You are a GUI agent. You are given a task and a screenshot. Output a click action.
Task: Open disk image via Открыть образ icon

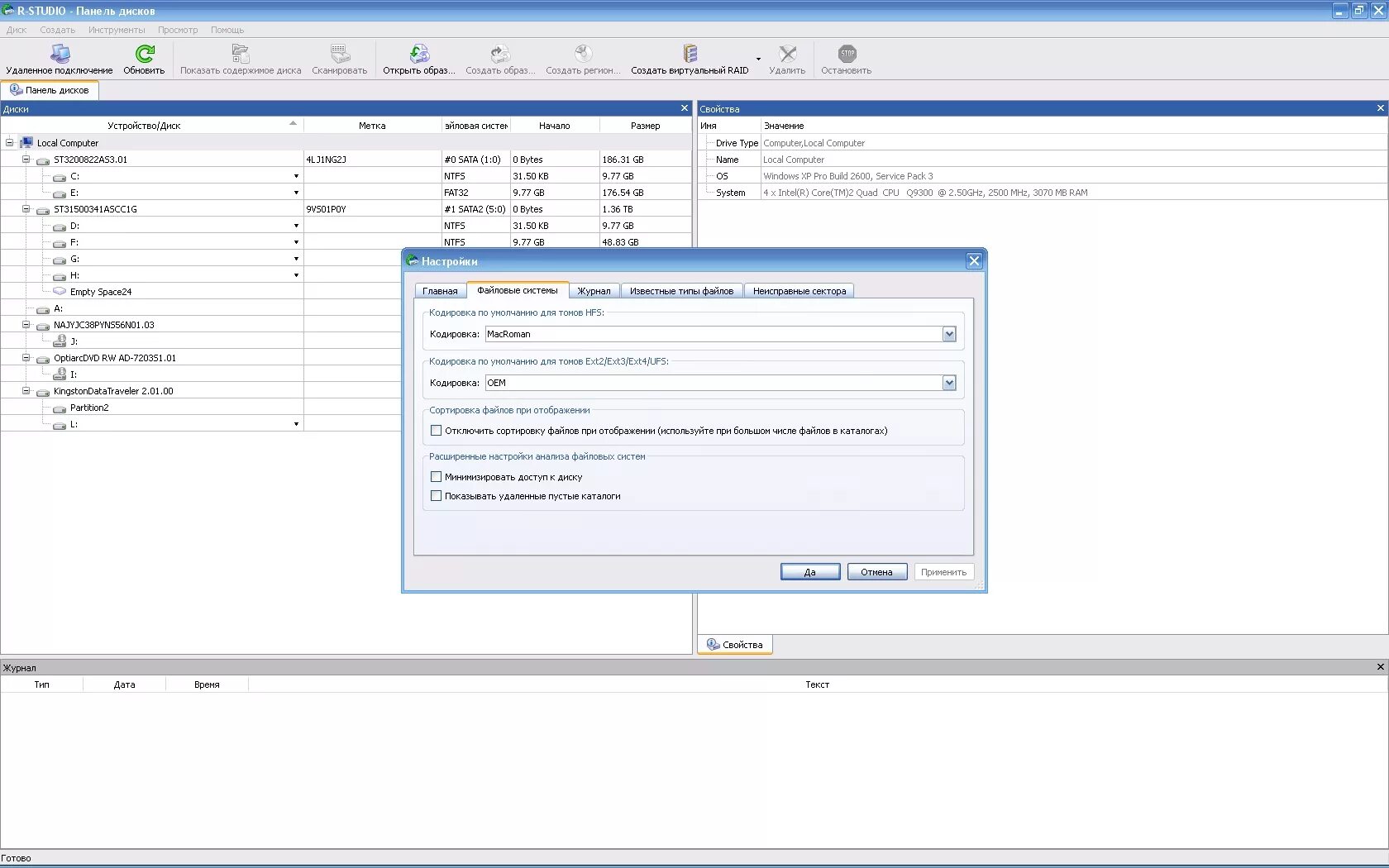pos(419,54)
